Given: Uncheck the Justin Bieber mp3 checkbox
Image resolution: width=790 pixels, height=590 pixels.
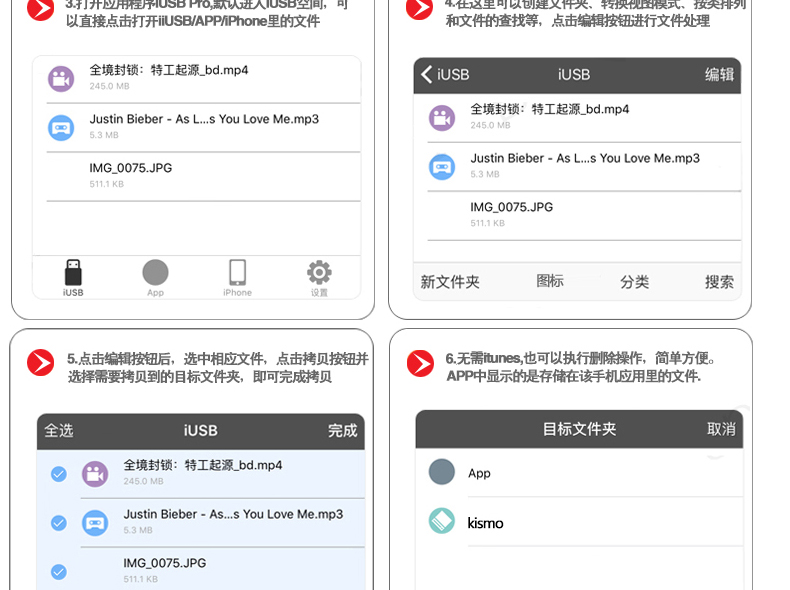Looking at the screenshot, I should tap(58, 522).
